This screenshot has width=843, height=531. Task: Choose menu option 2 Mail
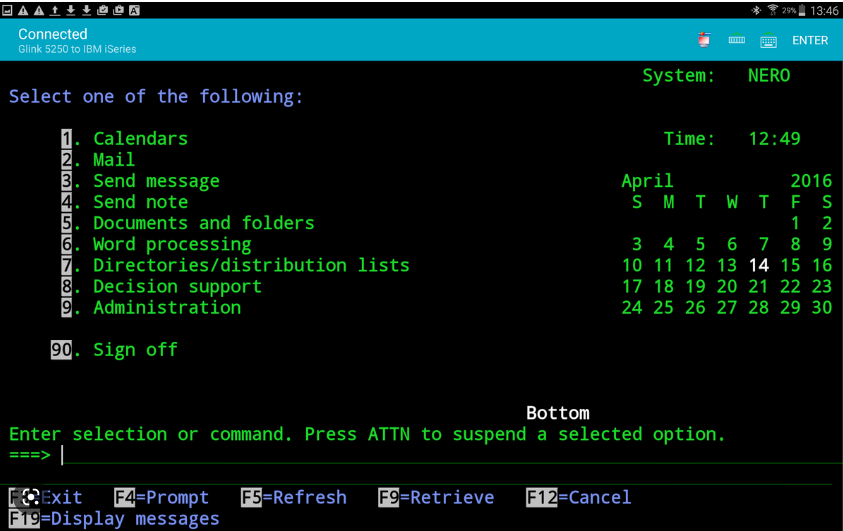(113, 160)
